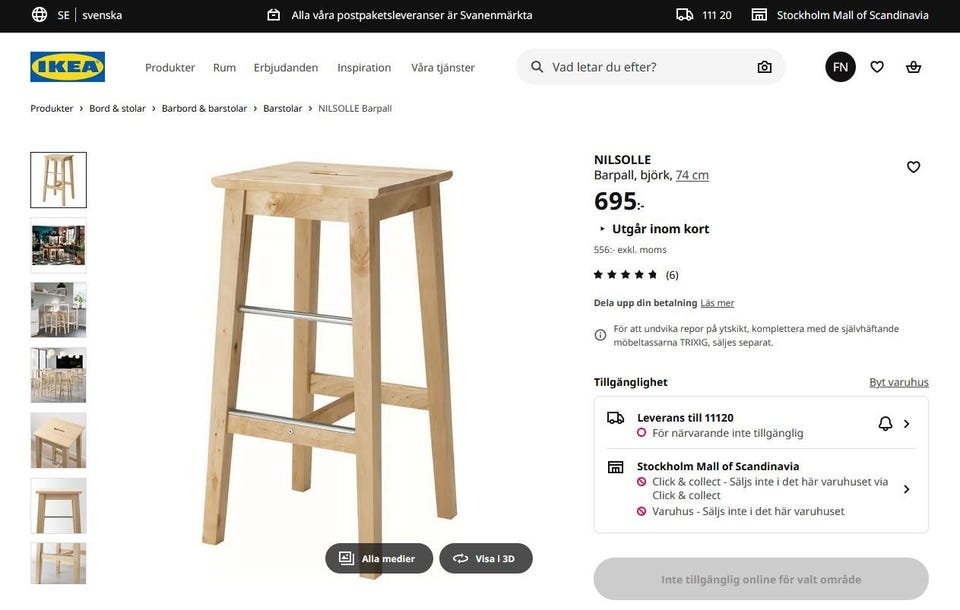Open the favorites heart in the top bar
960x610 pixels.
[x=877, y=66]
